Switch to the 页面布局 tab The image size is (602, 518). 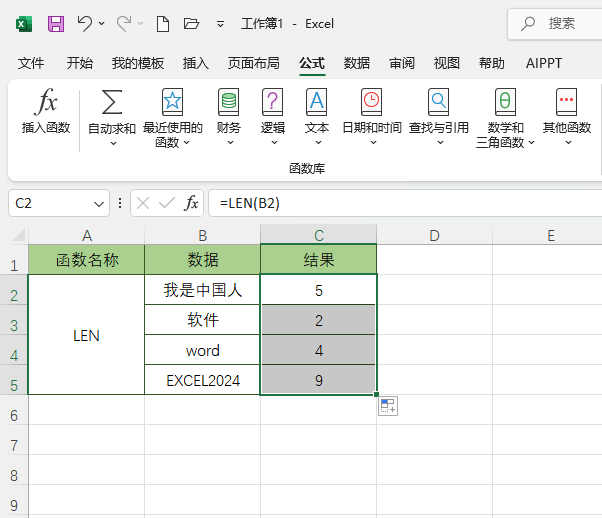tap(254, 63)
